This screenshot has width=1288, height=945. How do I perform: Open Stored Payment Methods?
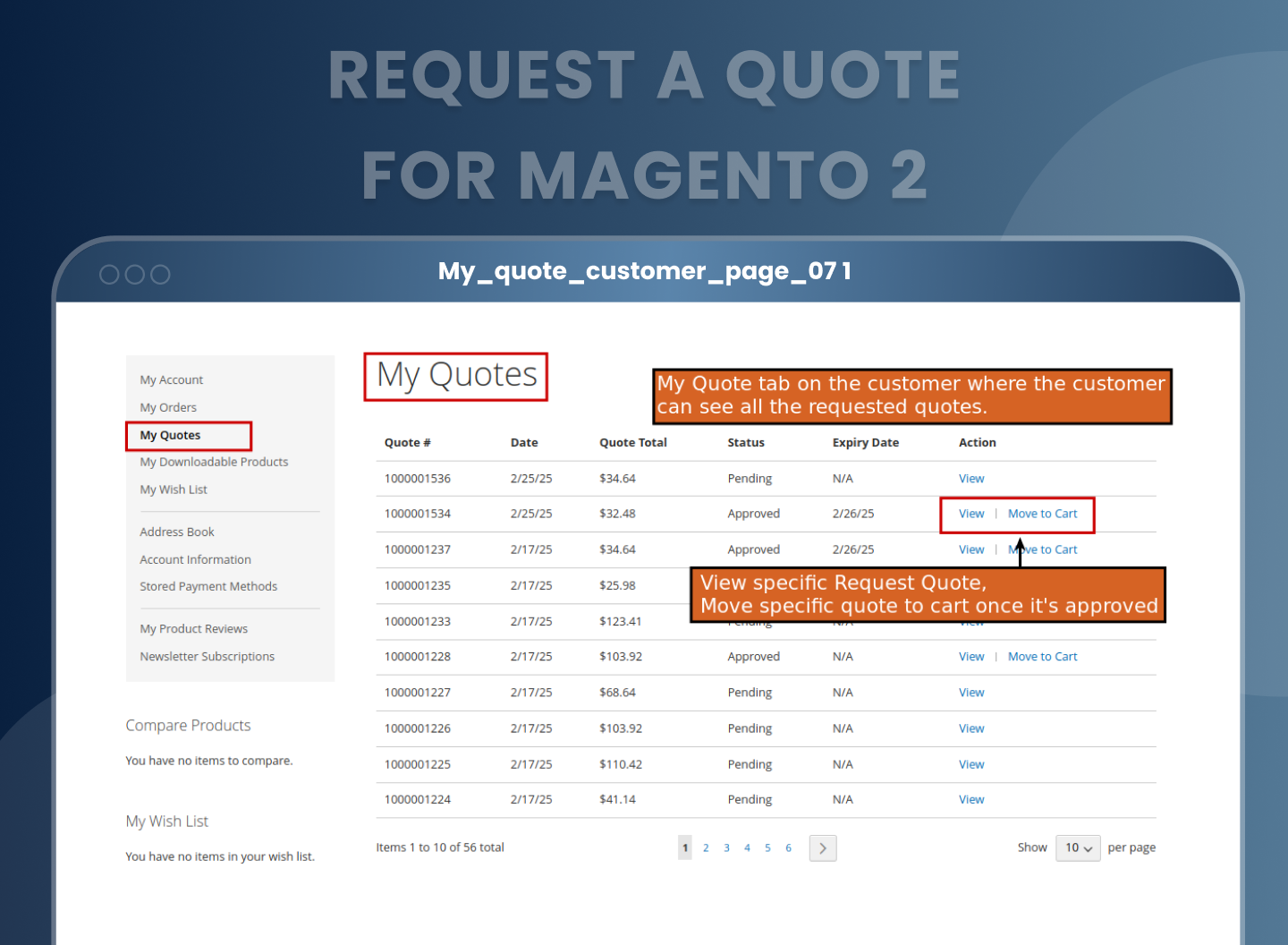208,587
